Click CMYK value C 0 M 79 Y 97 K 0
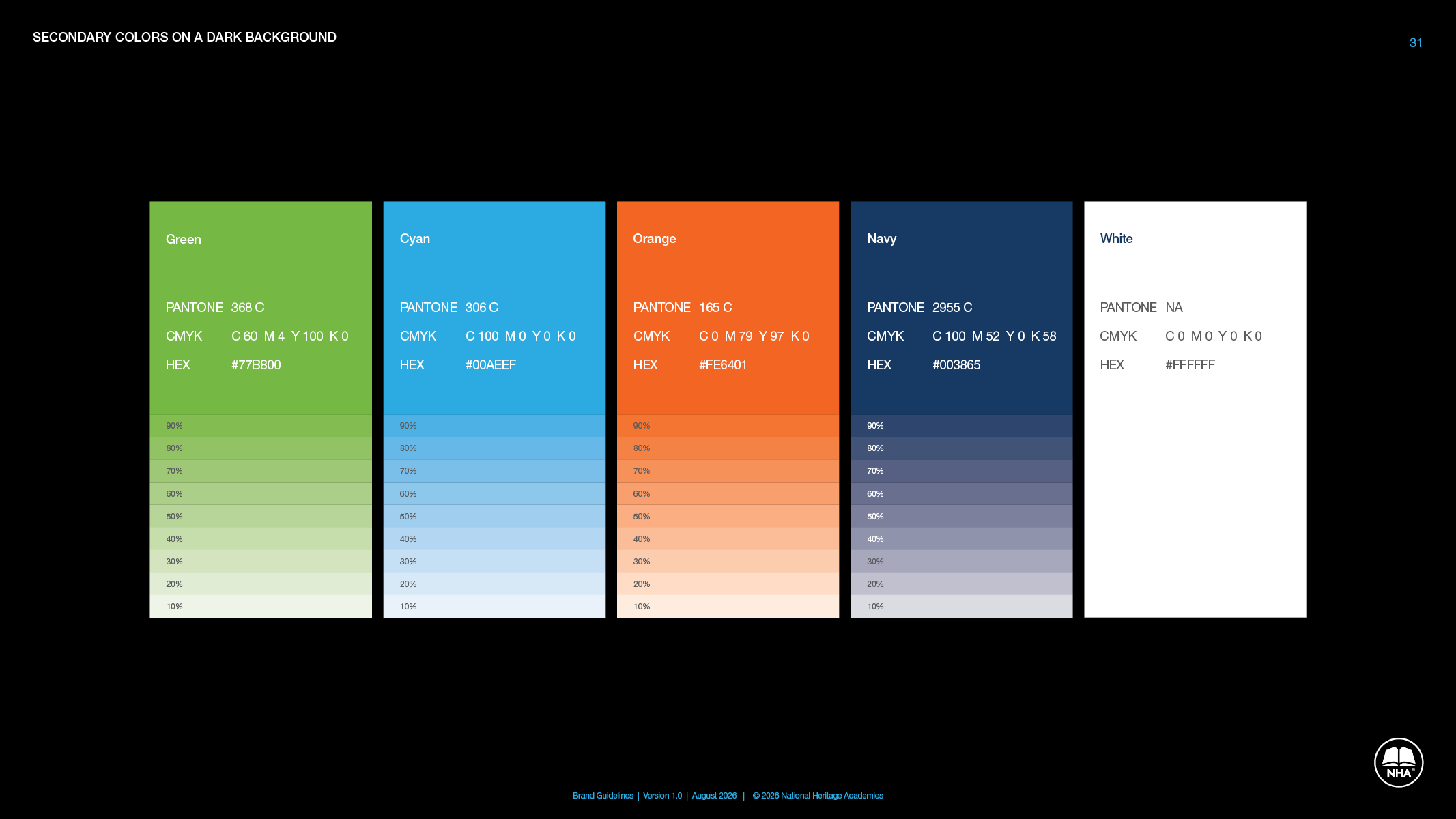This screenshot has width=1456, height=819. [x=754, y=336]
